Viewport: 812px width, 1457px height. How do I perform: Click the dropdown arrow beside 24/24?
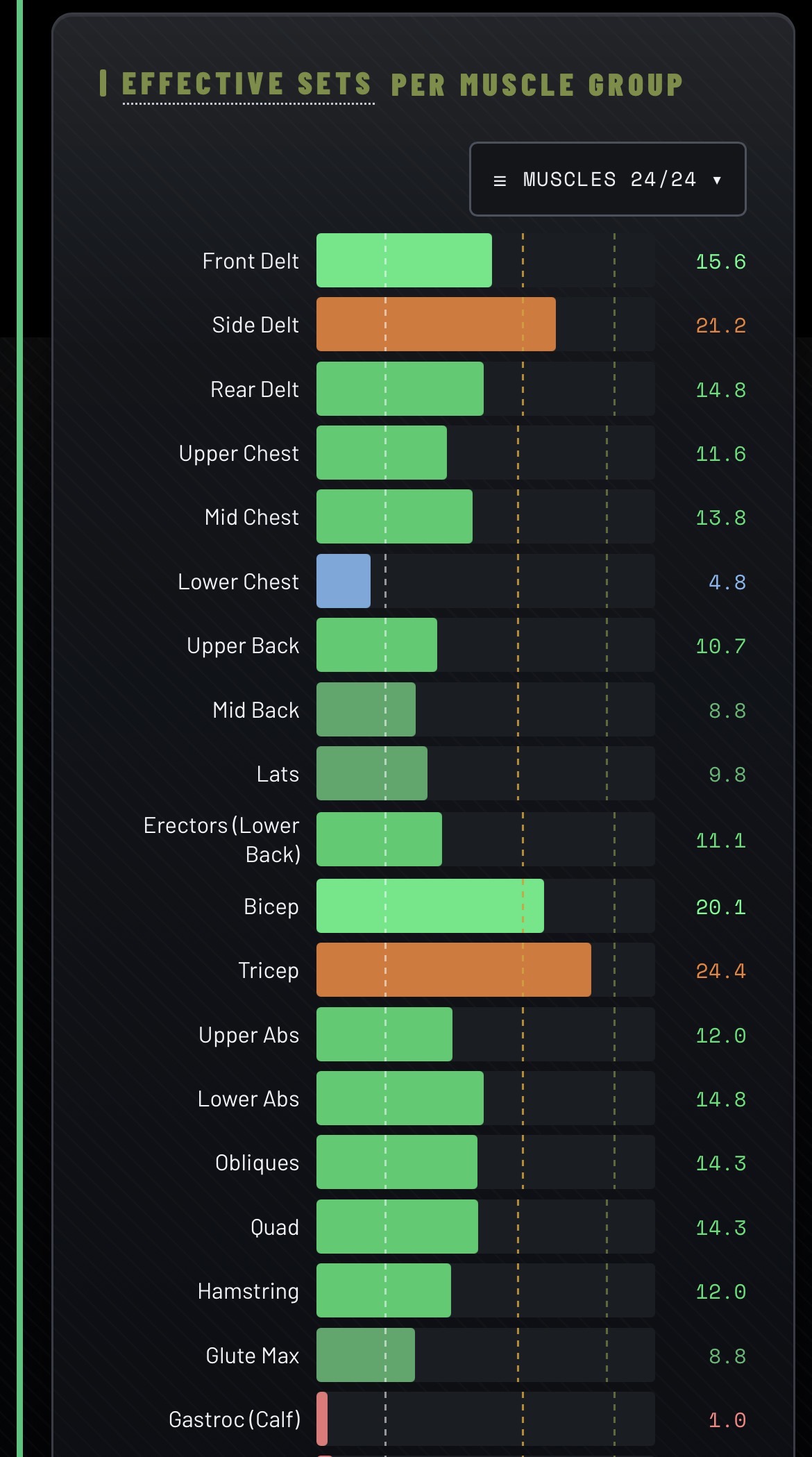tap(717, 180)
